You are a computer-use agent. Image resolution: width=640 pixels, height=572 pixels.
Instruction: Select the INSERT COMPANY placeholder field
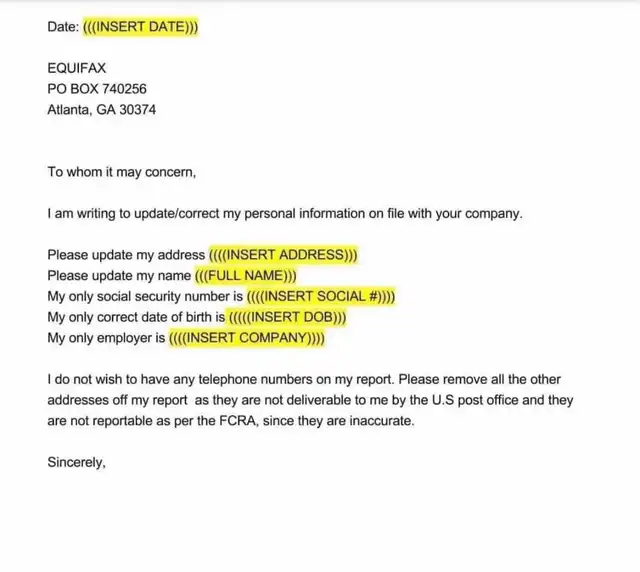coord(247,338)
